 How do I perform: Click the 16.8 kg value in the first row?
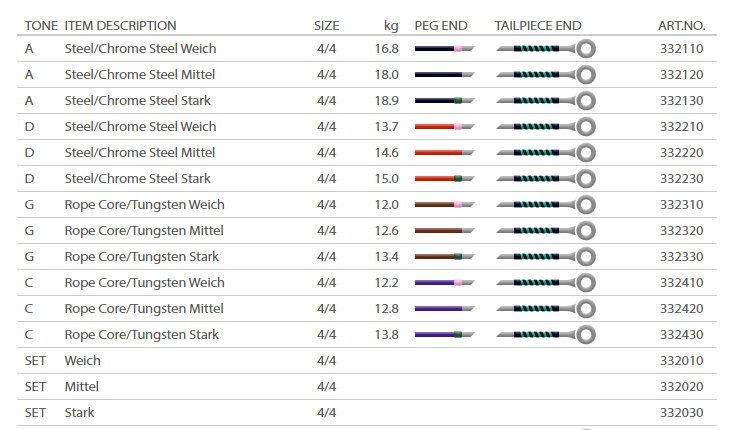point(386,49)
